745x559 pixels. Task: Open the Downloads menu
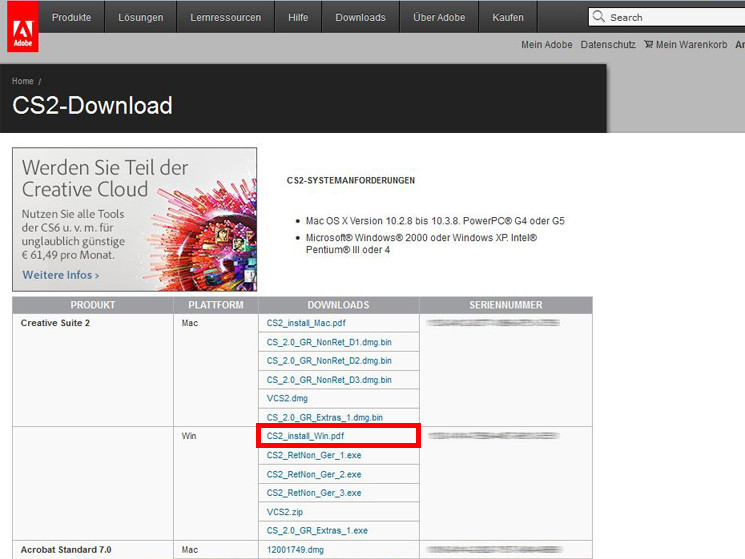(361, 17)
